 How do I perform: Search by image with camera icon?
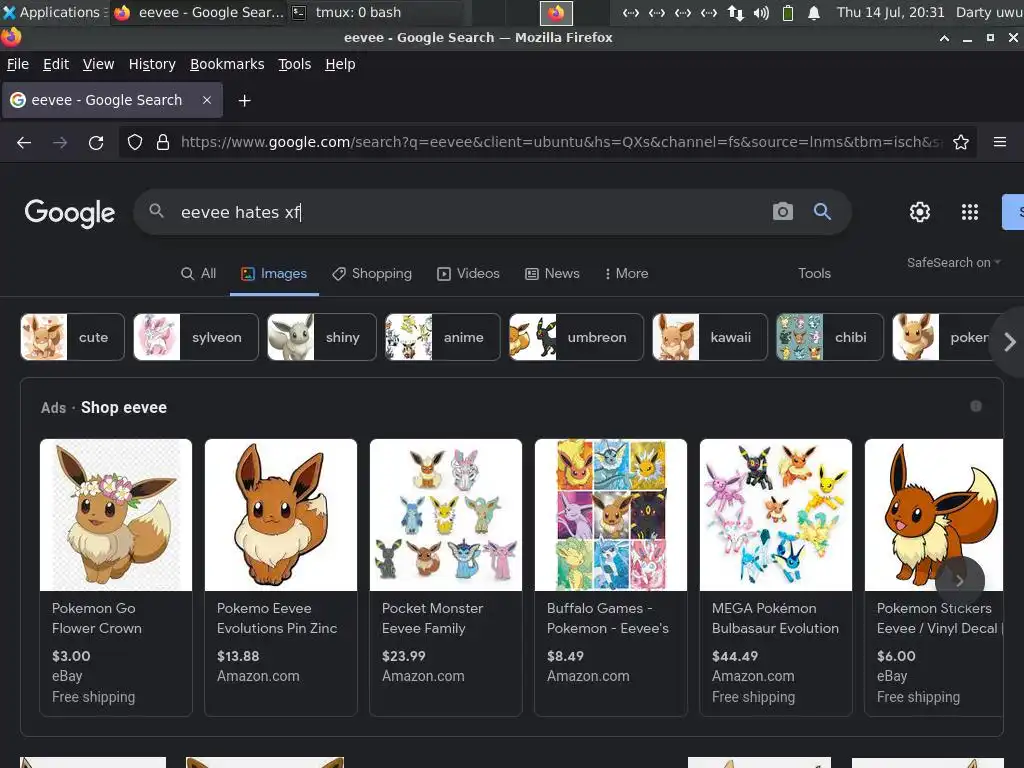click(782, 212)
